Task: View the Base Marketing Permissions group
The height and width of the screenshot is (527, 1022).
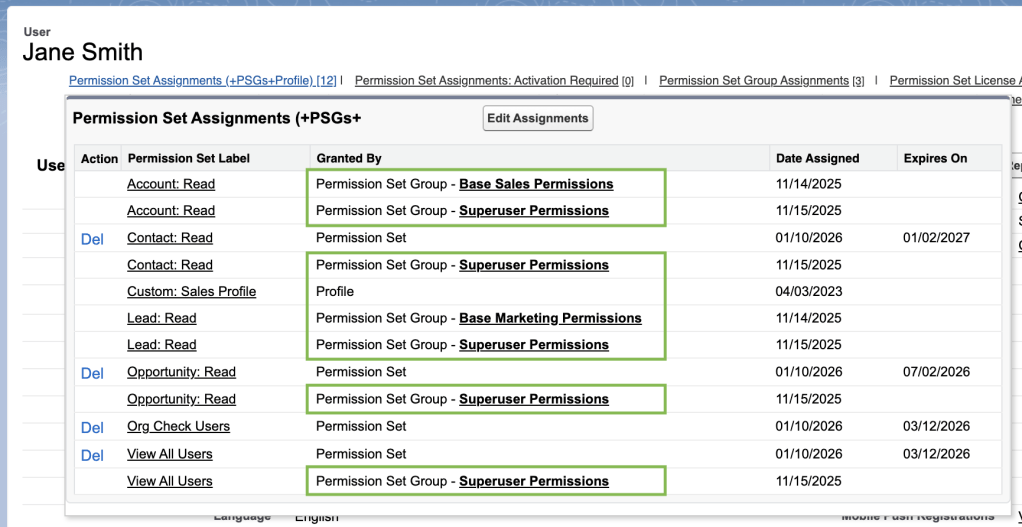Action: coord(550,318)
